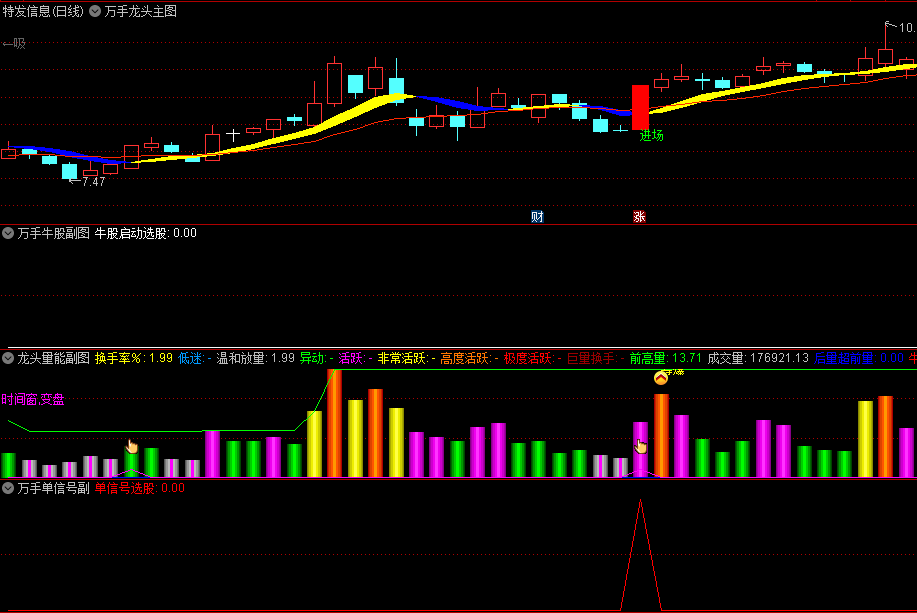
Task: Click the 单信号选股: 0.00 readout
Action: [139, 488]
